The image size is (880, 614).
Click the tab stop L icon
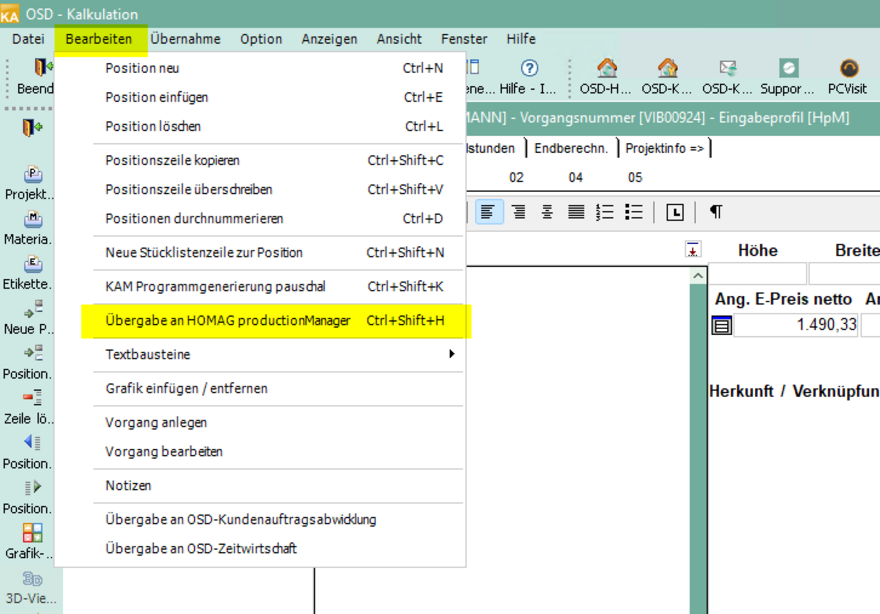[x=675, y=212]
